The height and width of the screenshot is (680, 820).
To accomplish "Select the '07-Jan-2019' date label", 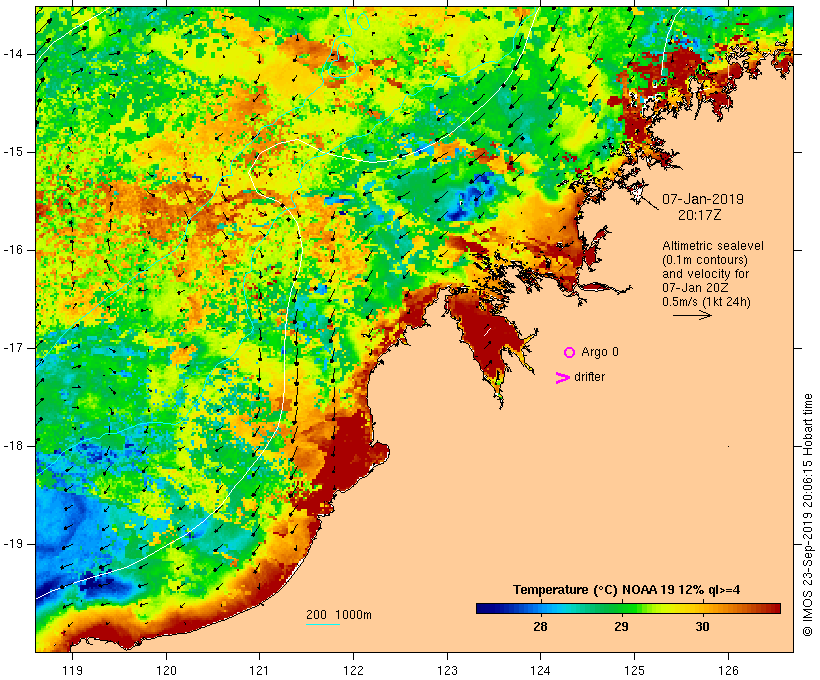I will pyautogui.click(x=703, y=199).
